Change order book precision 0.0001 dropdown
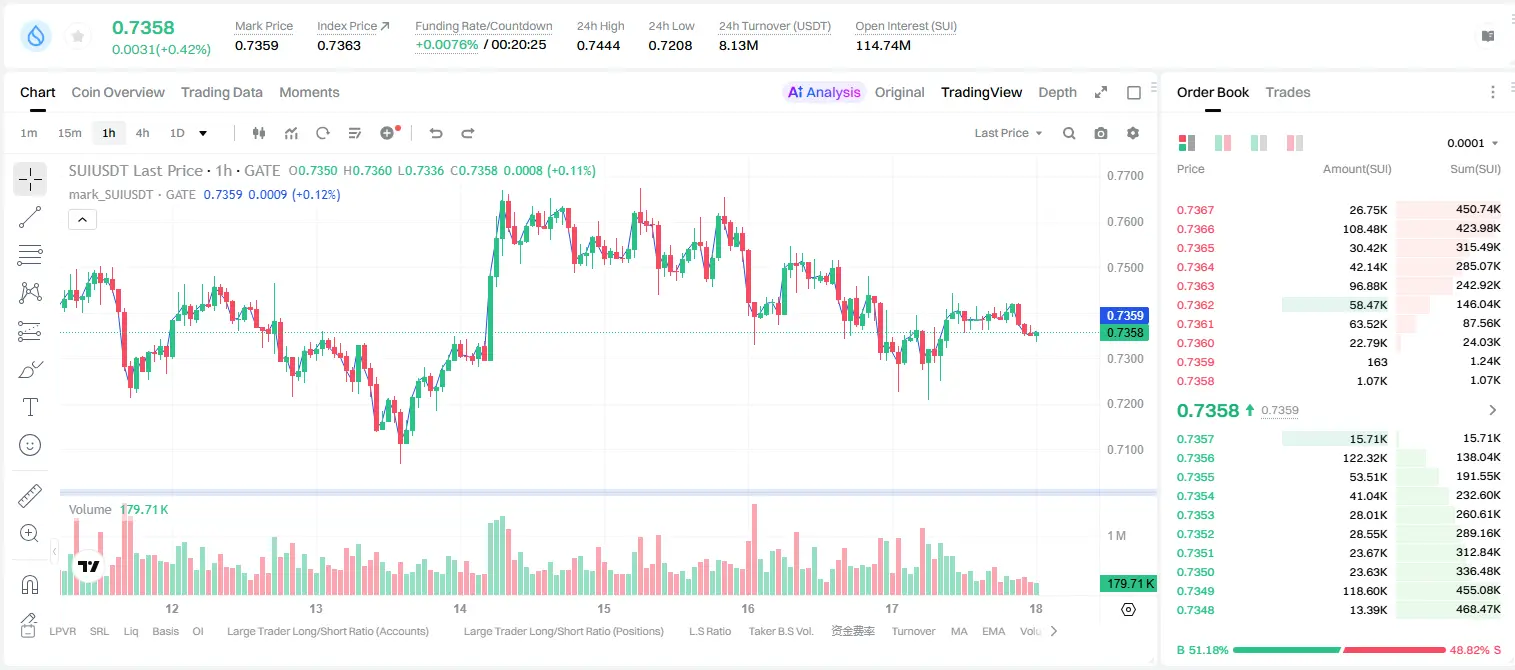 point(1473,143)
